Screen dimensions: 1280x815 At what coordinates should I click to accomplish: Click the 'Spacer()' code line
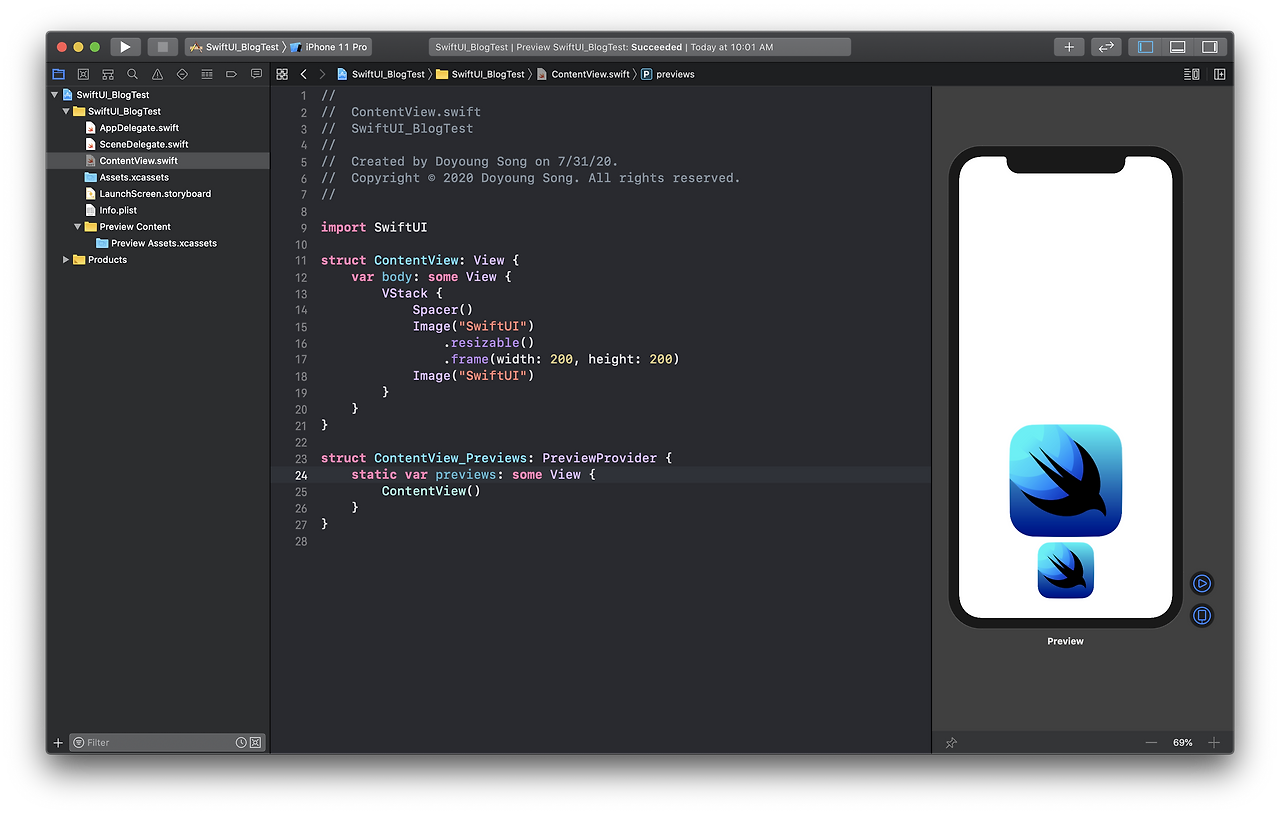point(443,310)
